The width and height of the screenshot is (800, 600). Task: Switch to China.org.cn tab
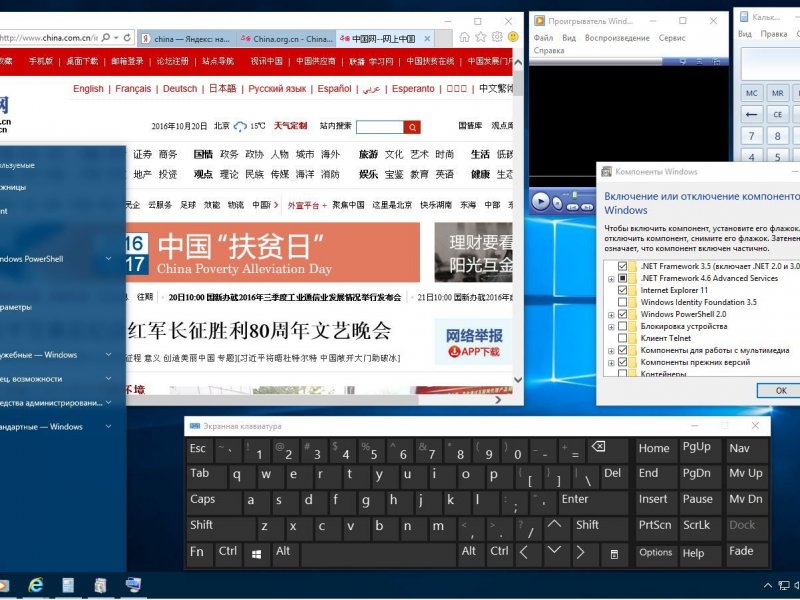point(286,39)
